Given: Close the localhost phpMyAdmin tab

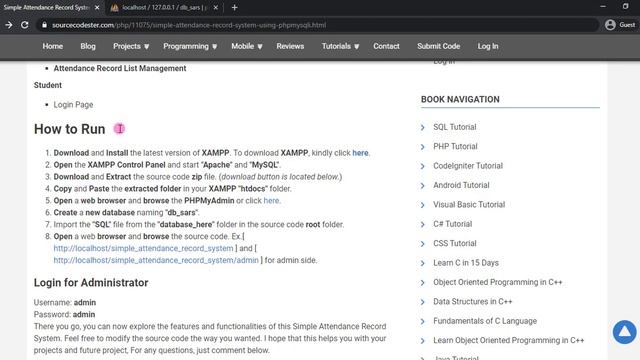Looking at the screenshot, I should pos(216,7).
